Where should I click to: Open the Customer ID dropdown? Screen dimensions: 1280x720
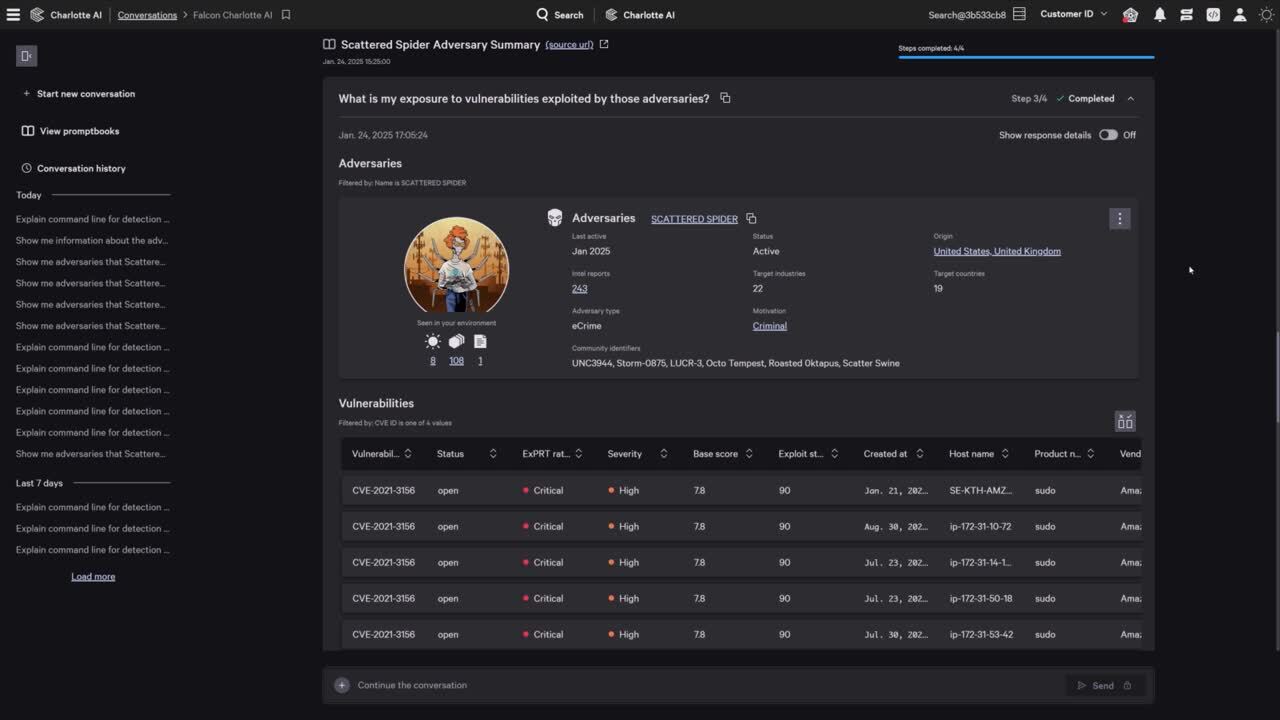[x=1074, y=14]
